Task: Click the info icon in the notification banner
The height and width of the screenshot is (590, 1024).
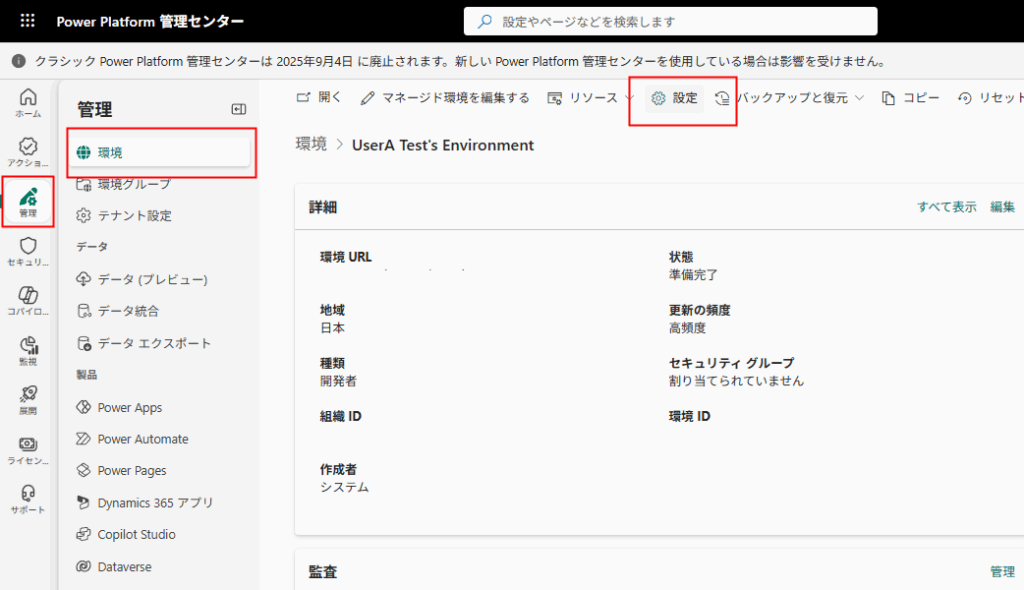Action: click(18, 61)
